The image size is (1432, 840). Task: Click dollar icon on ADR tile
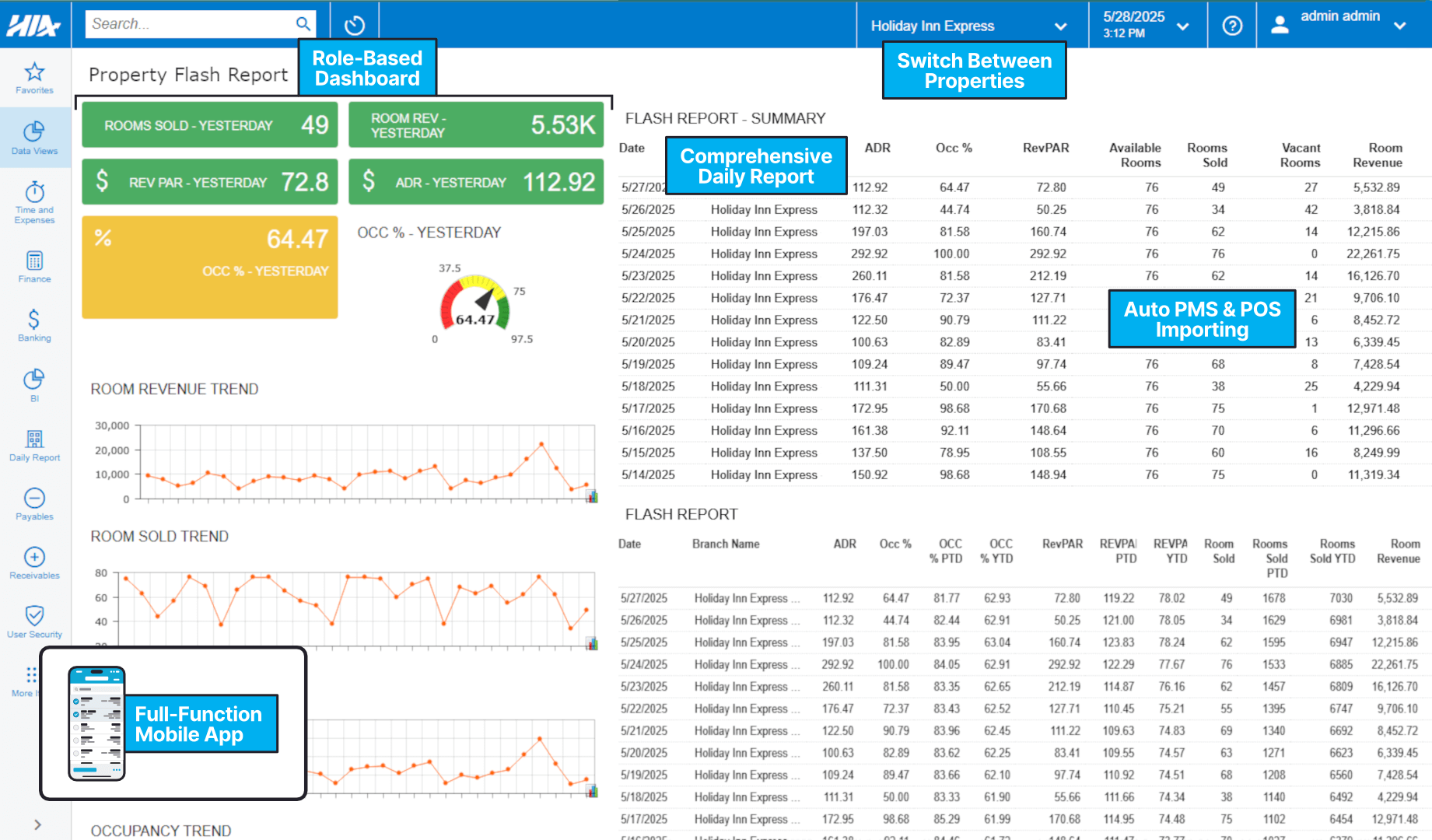click(x=369, y=181)
